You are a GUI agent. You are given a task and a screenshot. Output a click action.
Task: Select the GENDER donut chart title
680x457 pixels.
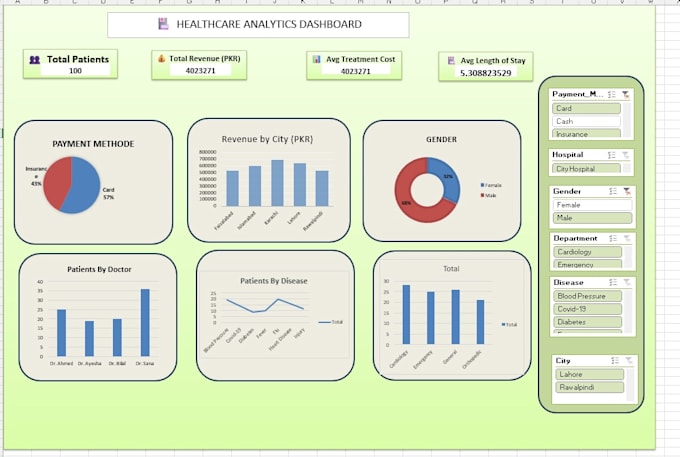pos(441,139)
